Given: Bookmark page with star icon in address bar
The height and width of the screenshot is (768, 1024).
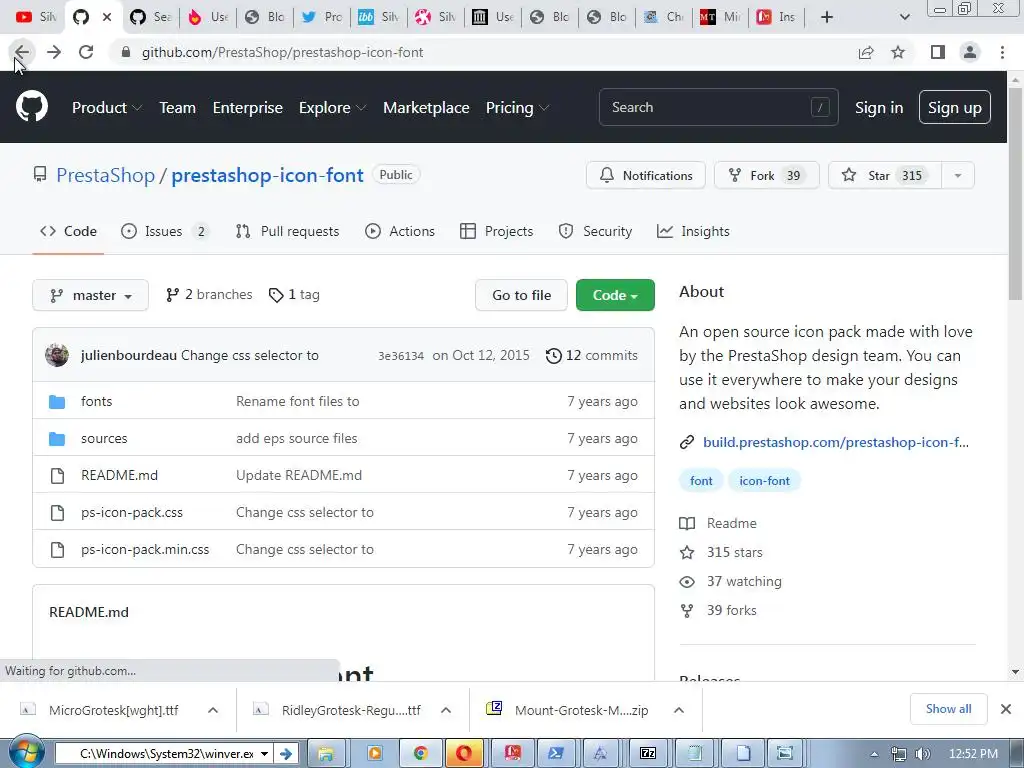Looking at the screenshot, I should (x=898, y=52).
